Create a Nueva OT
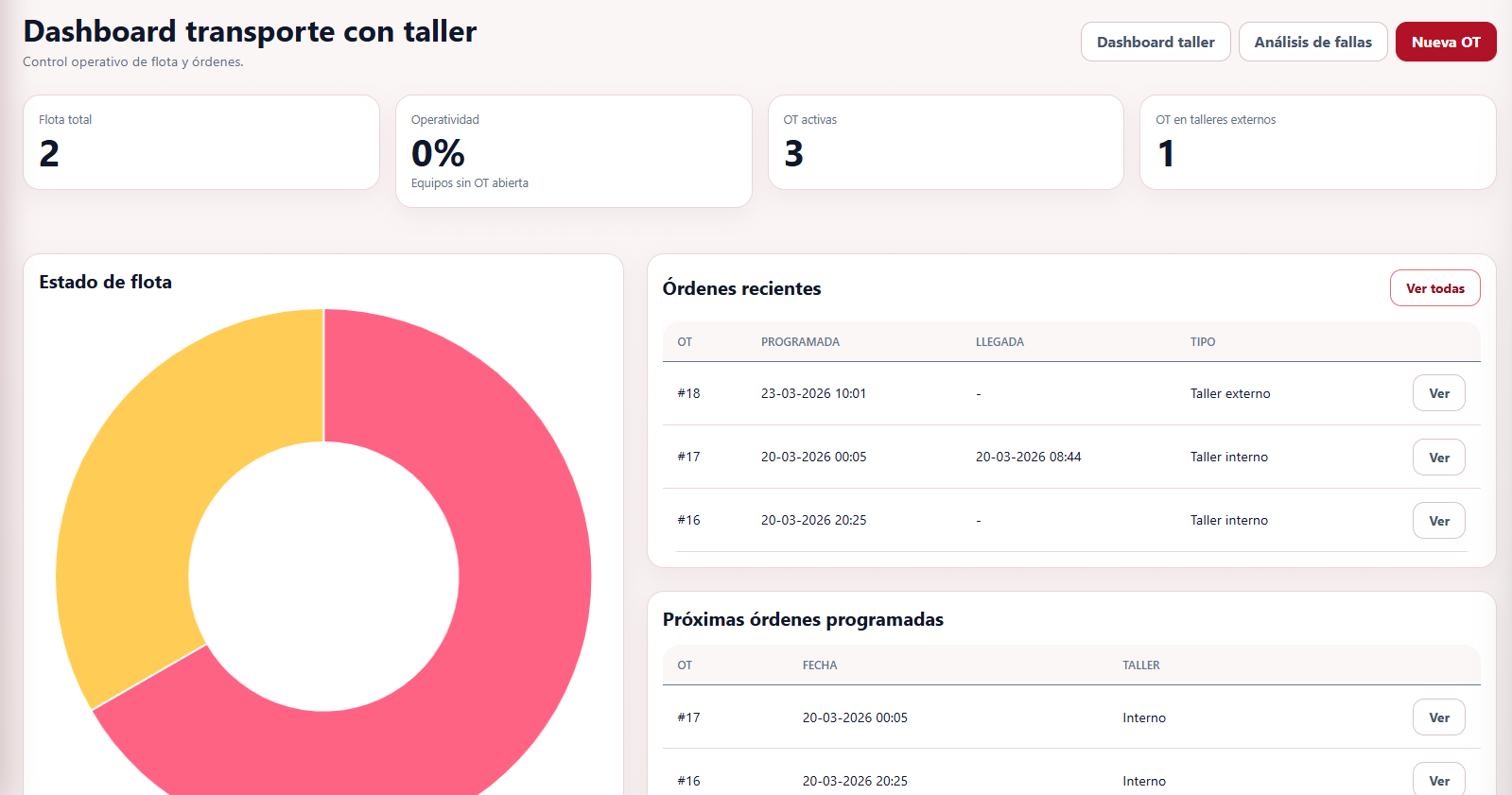 1446,42
